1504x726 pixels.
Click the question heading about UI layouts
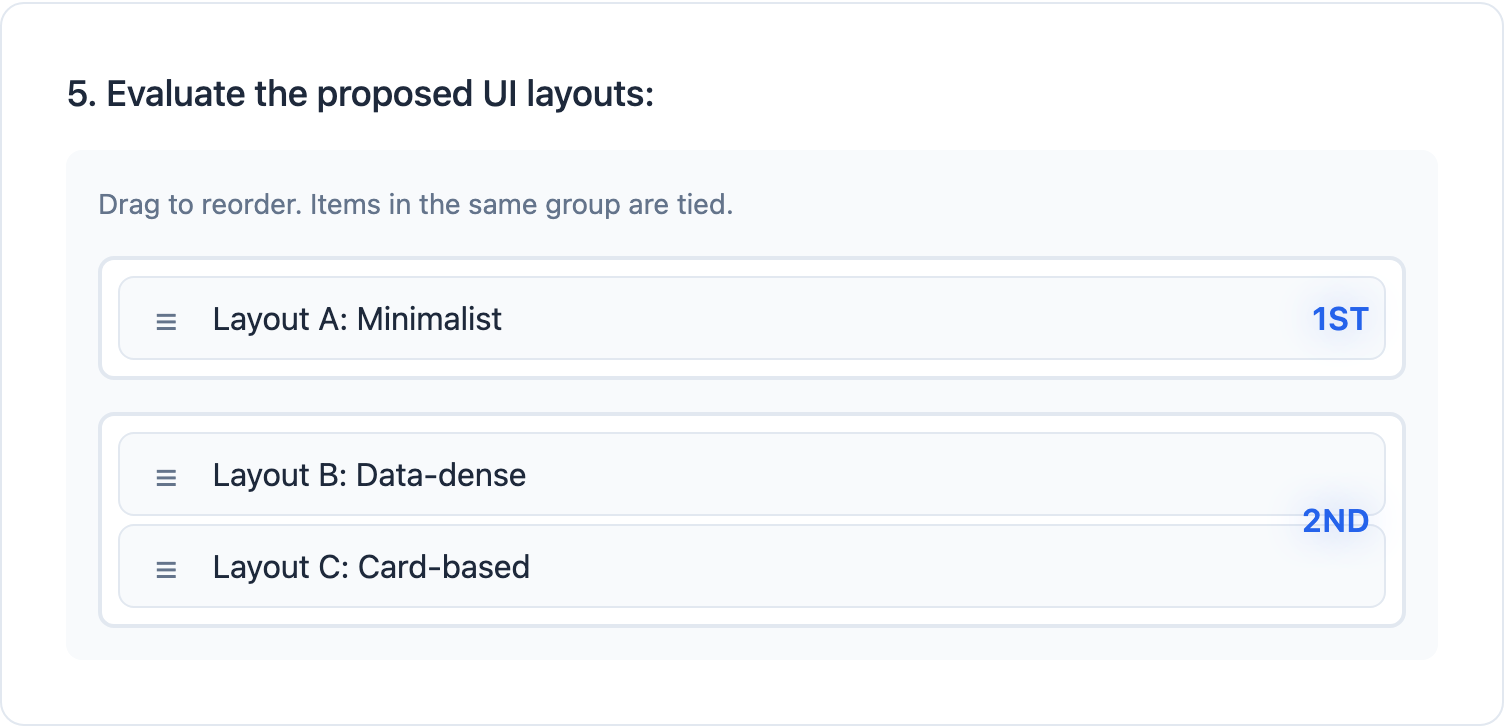[360, 94]
